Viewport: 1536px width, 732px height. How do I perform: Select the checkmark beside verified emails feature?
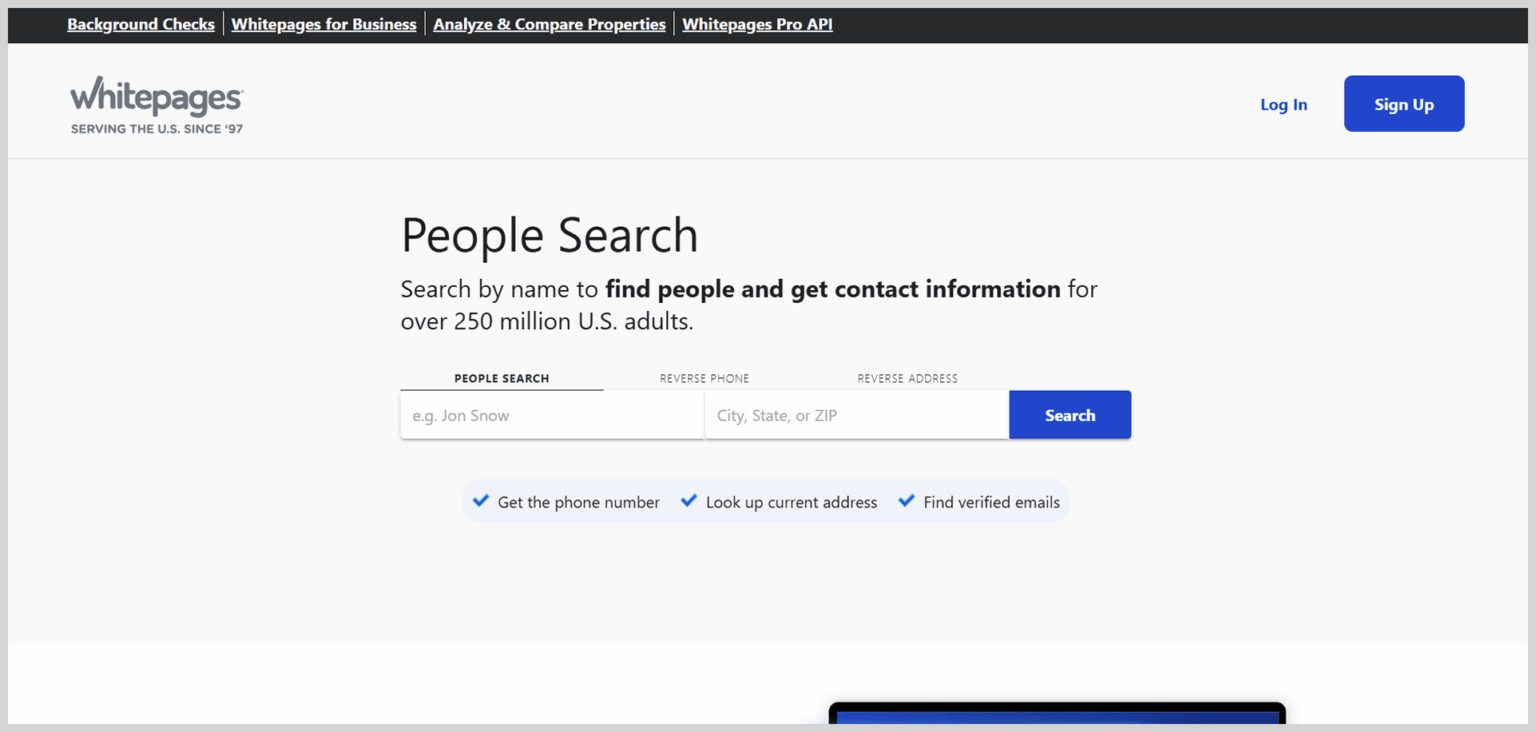(x=907, y=501)
